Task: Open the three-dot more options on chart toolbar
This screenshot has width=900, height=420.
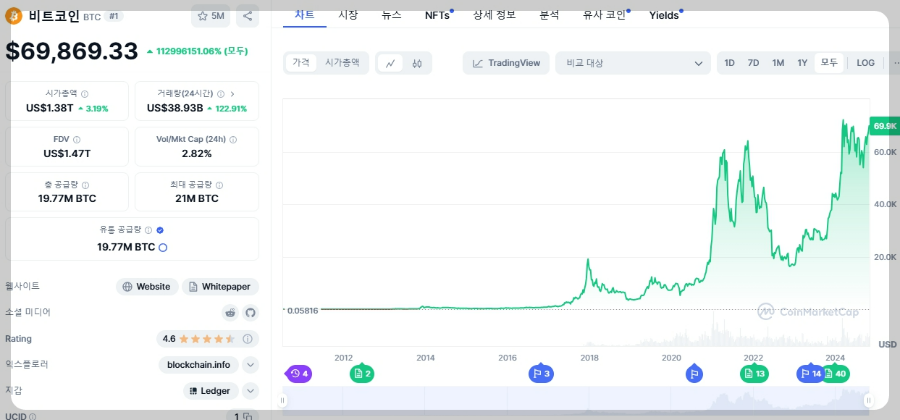Action: click(x=895, y=63)
